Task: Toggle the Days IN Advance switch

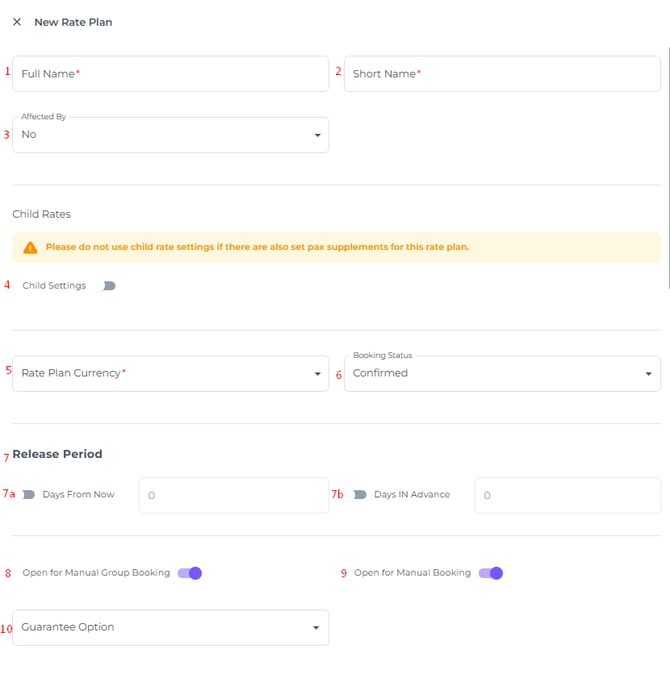Action: click(x=359, y=495)
